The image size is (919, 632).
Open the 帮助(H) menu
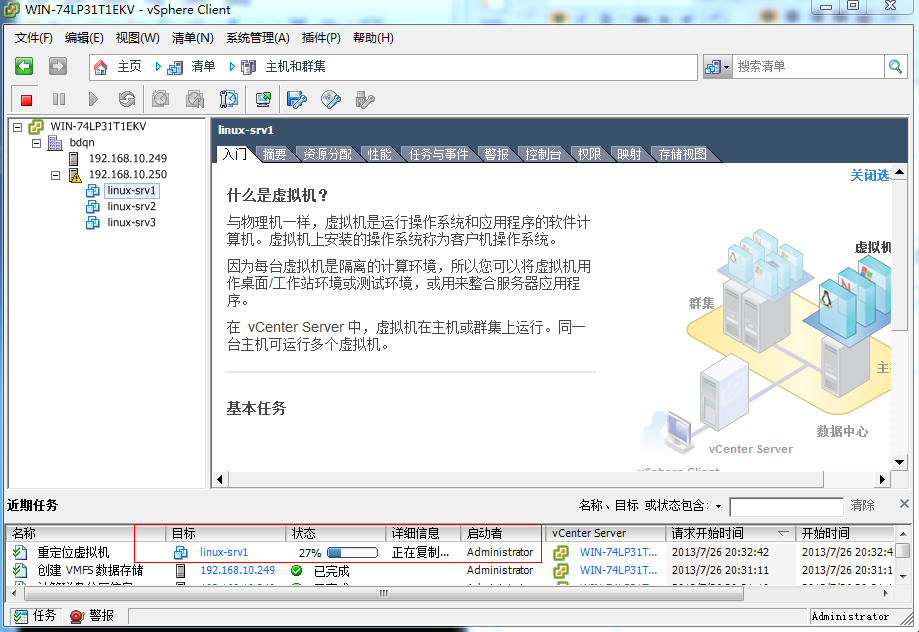click(x=373, y=38)
